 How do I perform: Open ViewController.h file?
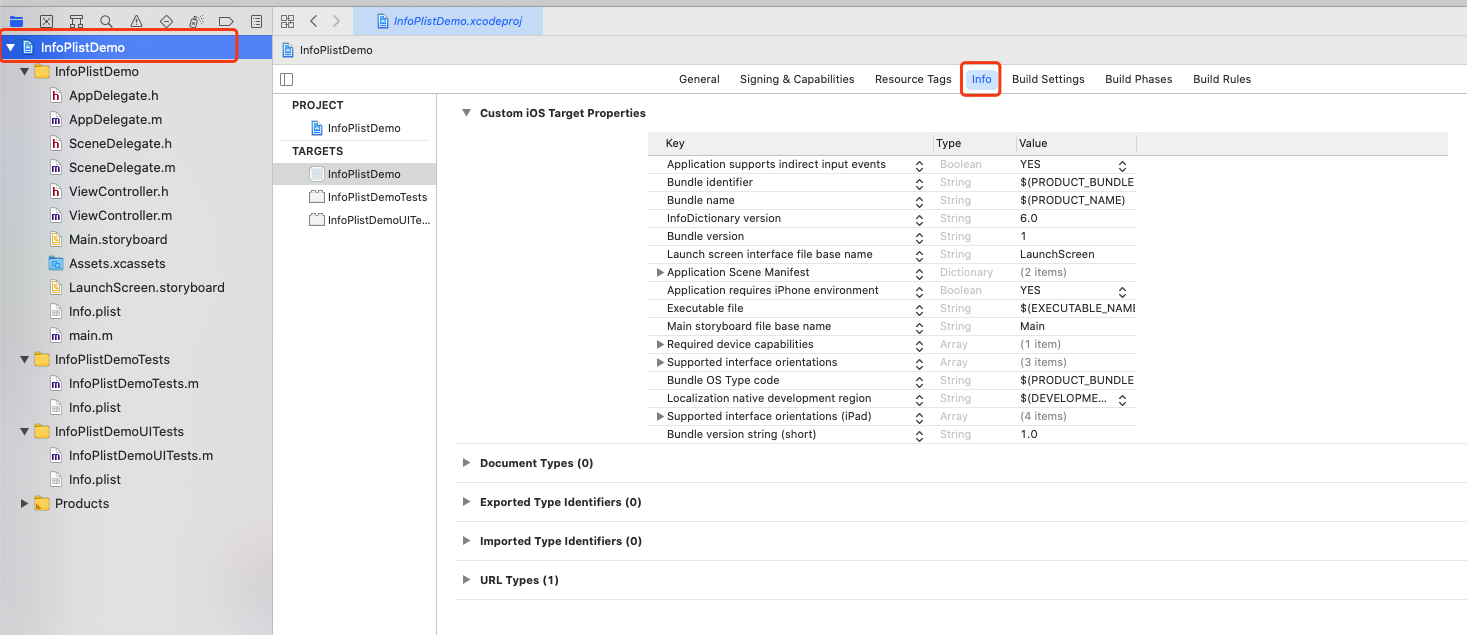[x=118, y=191]
